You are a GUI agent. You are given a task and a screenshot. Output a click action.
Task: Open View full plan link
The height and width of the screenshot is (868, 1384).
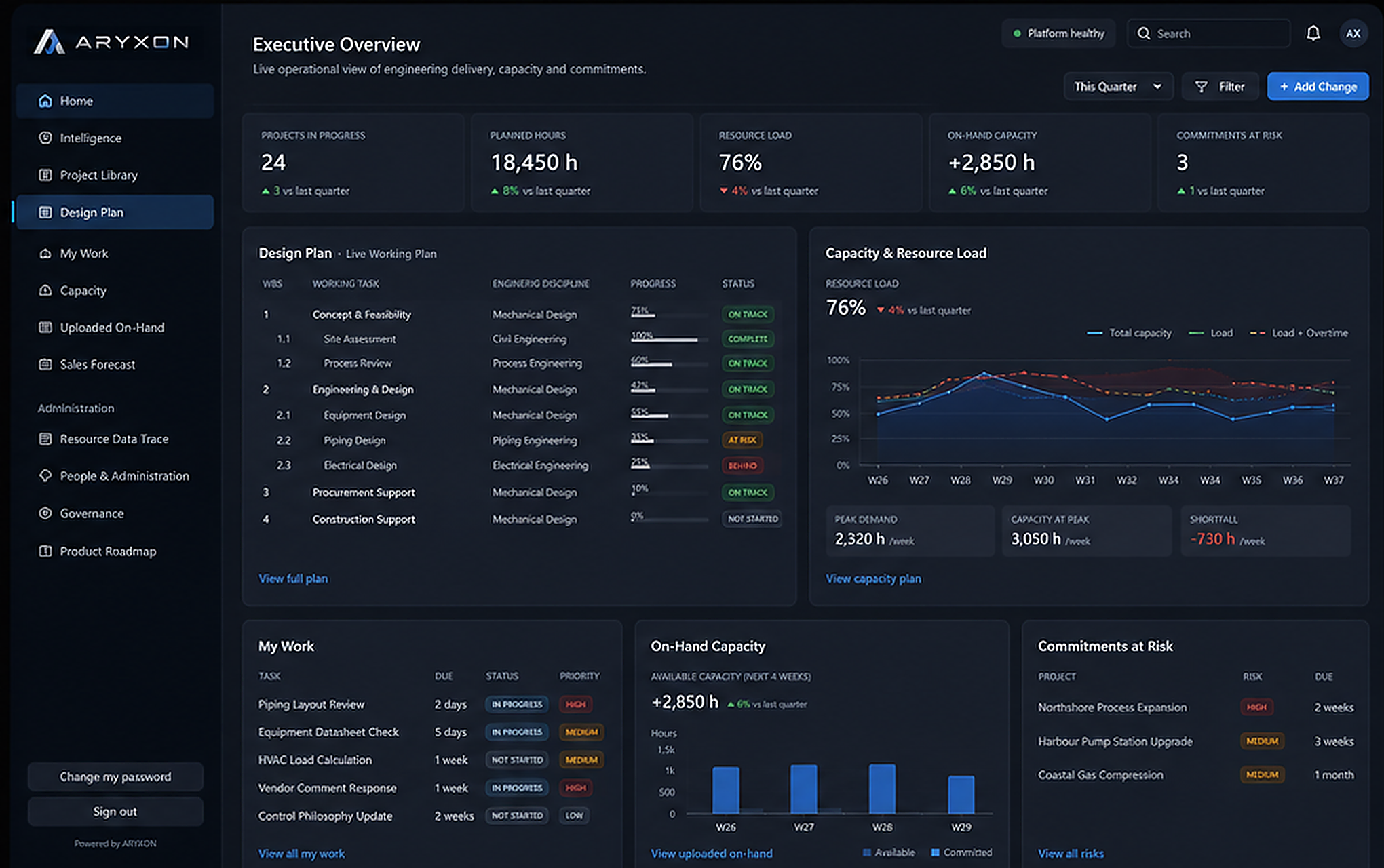[x=293, y=578]
